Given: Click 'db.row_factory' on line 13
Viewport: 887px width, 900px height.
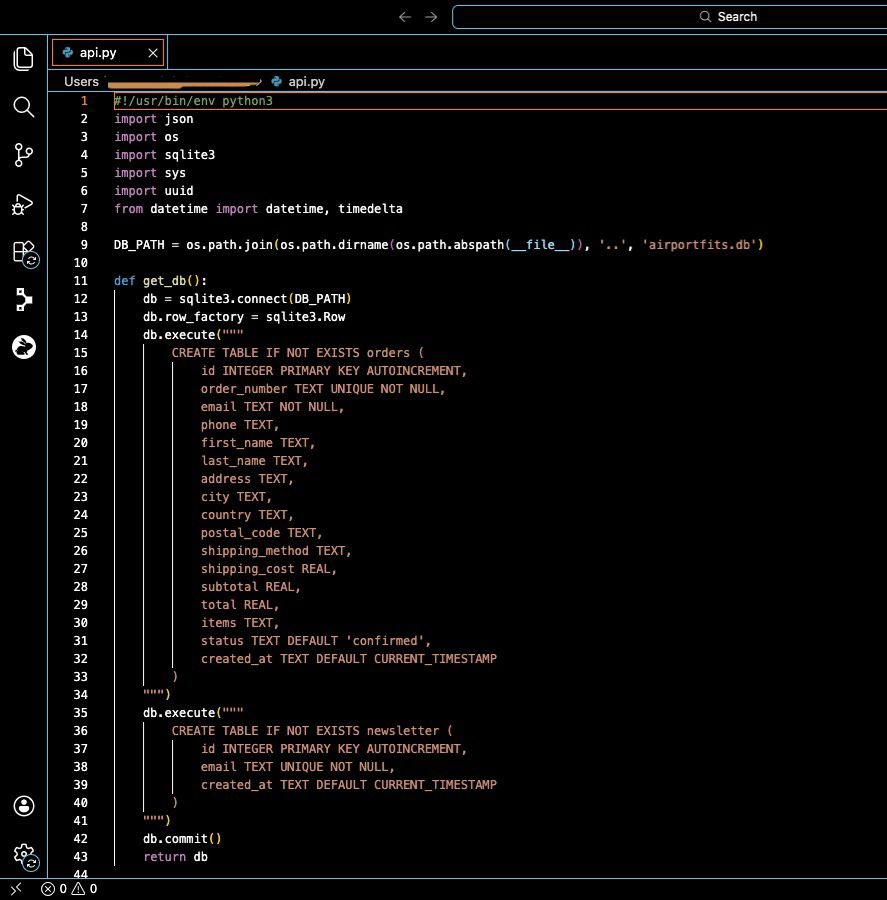Looking at the screenshot, I should 193,317.
